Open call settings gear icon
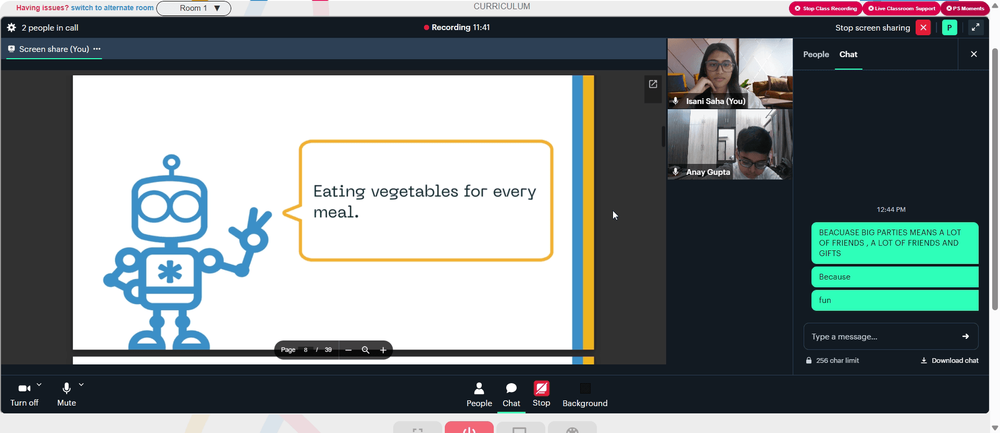1000x433 pixels. [x=11, y=28]
